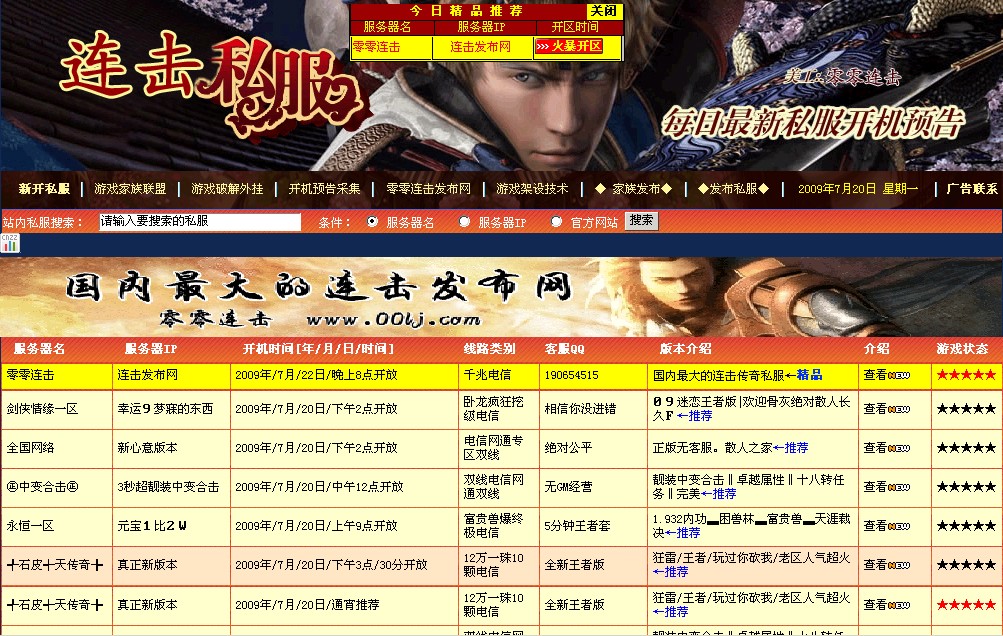Select the 服务器IP search condition radio

pyautogui.click(x=464, y=222)
